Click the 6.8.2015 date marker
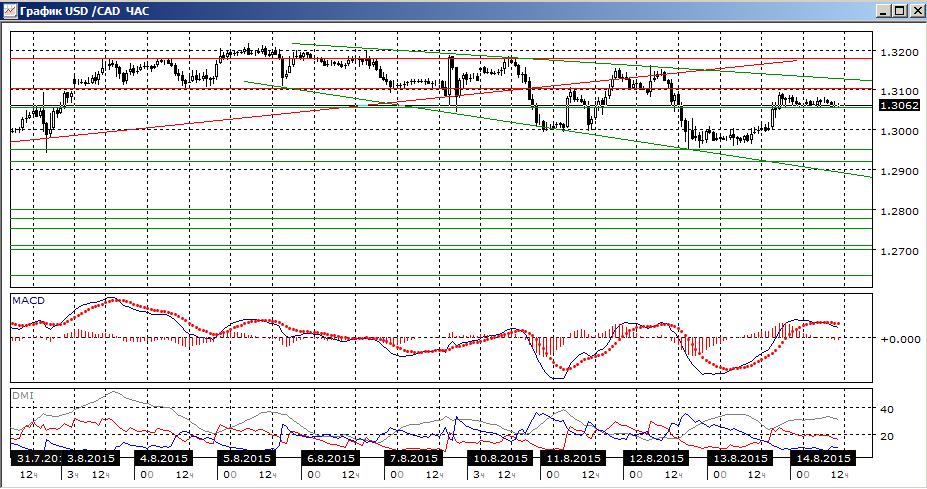The width and height of the screenshot is (927, 489). tap(330, 458)
